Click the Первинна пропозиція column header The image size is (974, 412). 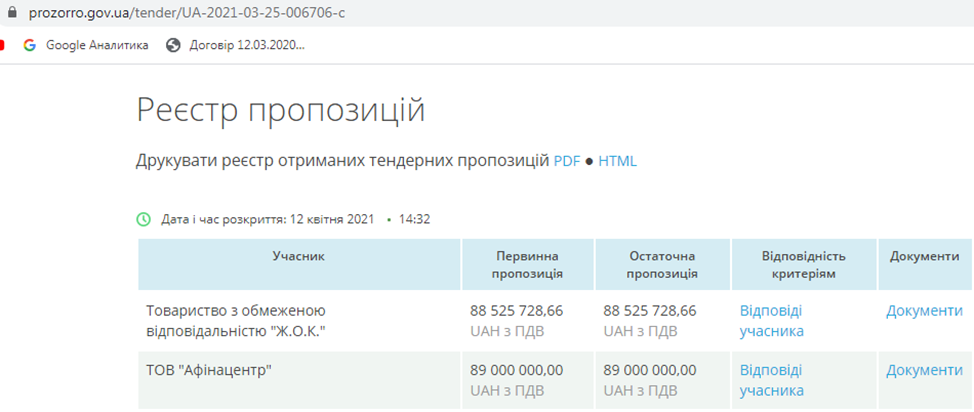(530, 265)
